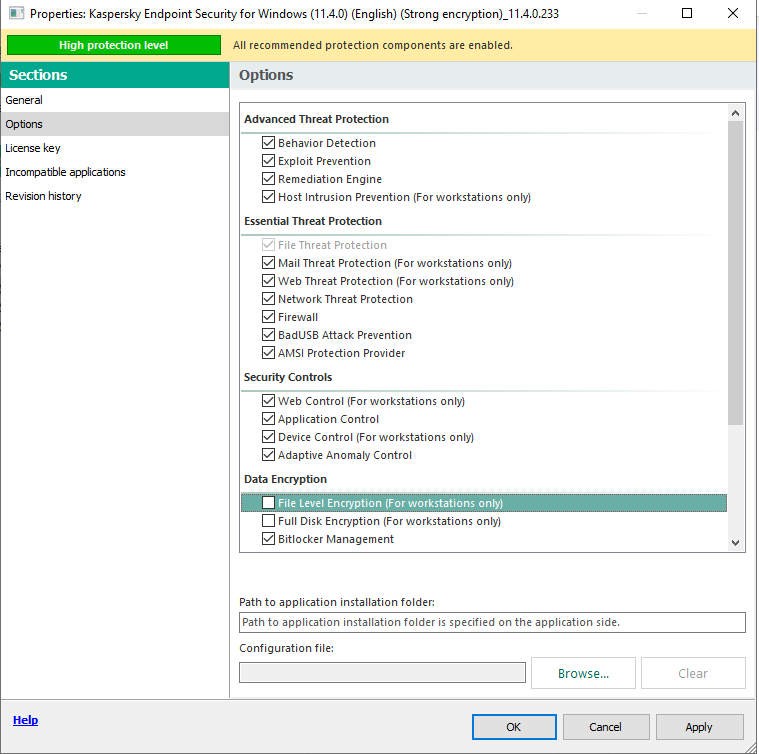Open Revision history section
Viewport: 759px width, 754px height.
(x=115, y=196)
